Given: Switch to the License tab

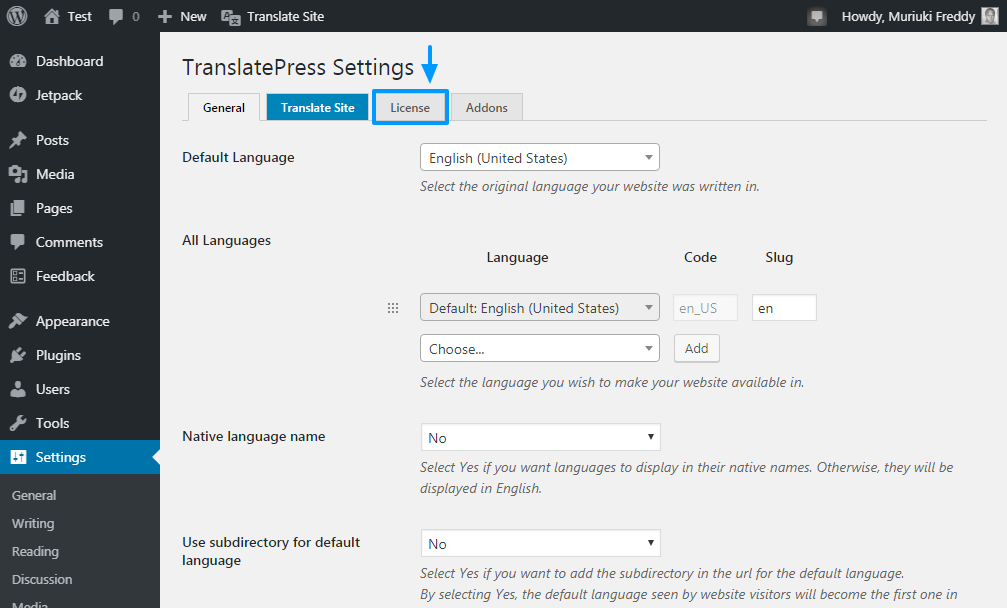Looking at the screenshot, I should [x=410, y=107].
